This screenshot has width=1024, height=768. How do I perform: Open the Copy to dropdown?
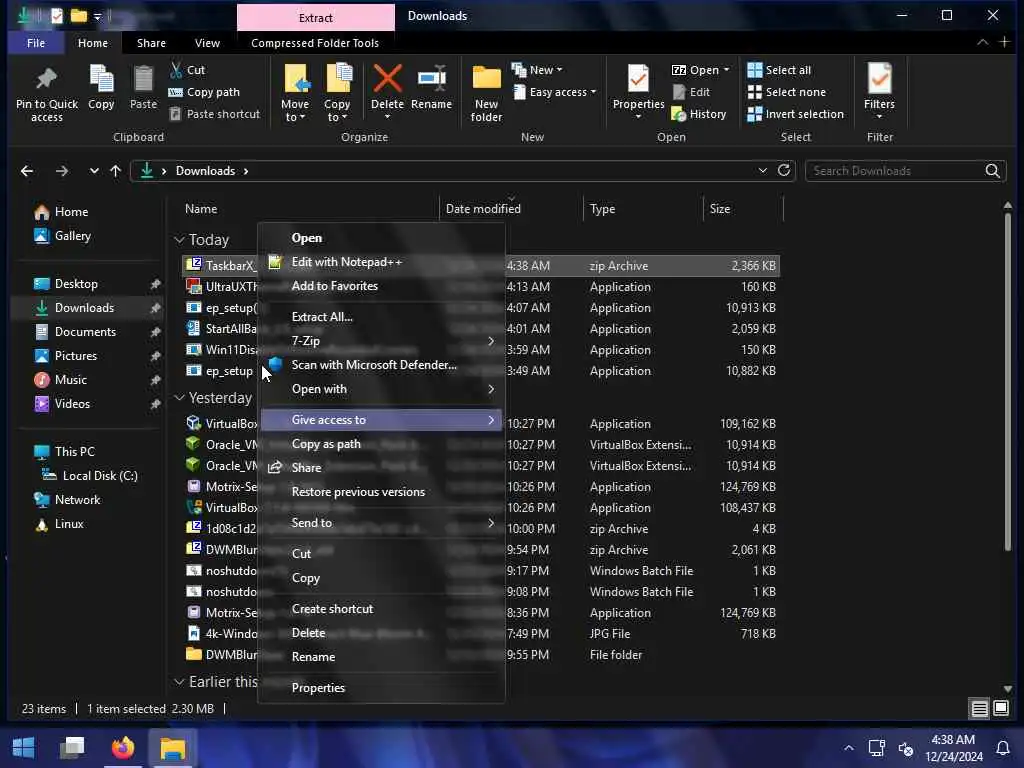[337, 110]
